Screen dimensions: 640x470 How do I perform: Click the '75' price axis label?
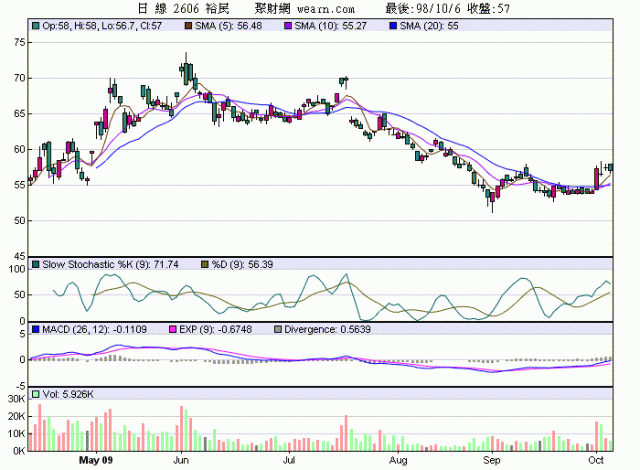(x=19, y=42)
